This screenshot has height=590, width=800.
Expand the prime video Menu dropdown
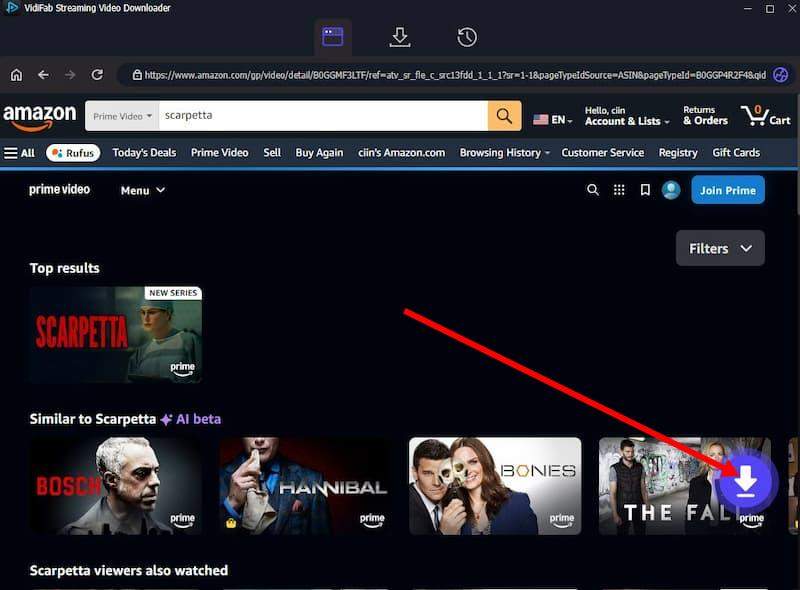point(143,190)
